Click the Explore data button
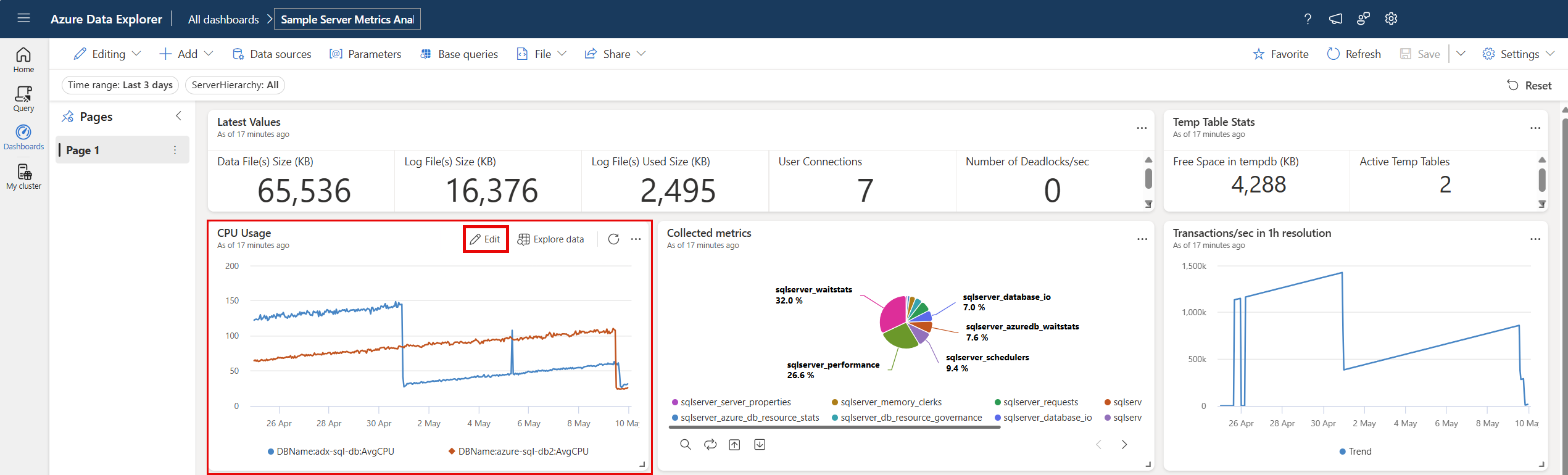Image resolution: width=1568 pixels, height=475 pixels. pos(550,239)
